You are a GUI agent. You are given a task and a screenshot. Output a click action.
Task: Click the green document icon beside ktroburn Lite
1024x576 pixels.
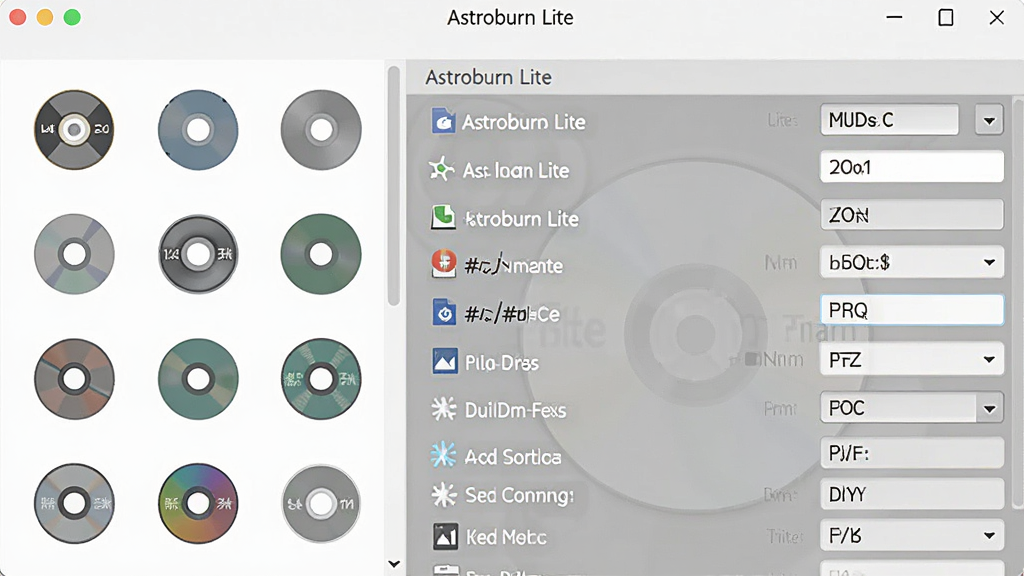pos(443,217)
